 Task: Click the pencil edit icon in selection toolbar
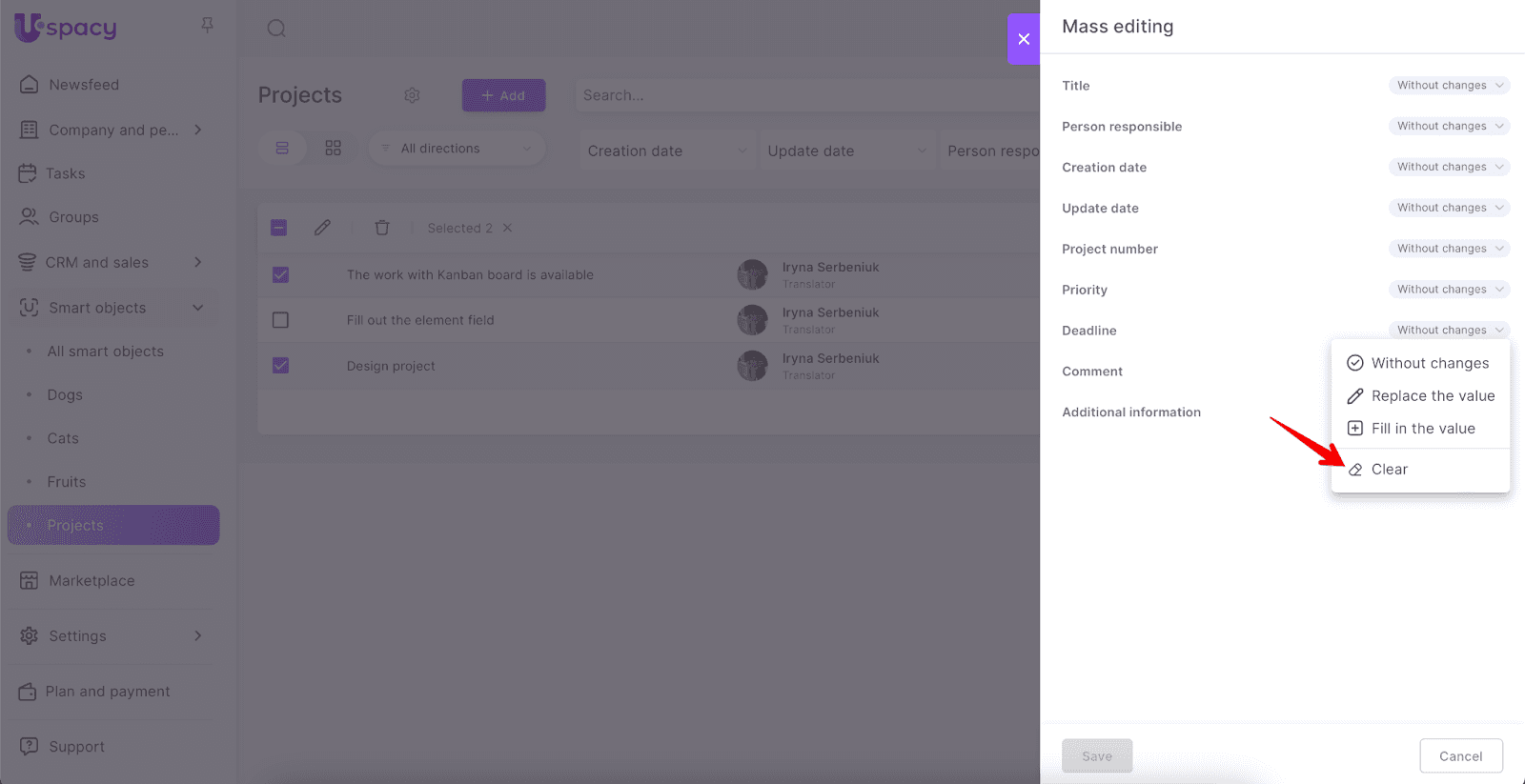tap(322, 228)
